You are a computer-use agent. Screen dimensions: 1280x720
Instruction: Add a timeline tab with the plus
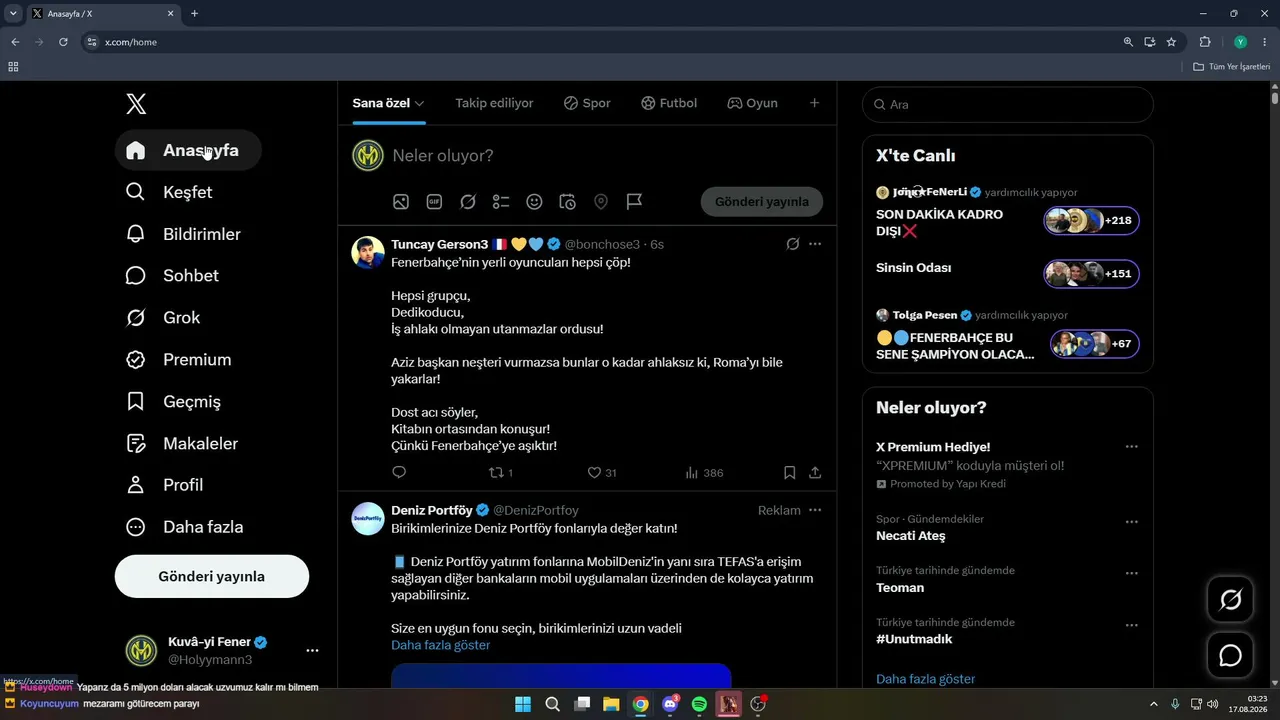tap(814, 103)
